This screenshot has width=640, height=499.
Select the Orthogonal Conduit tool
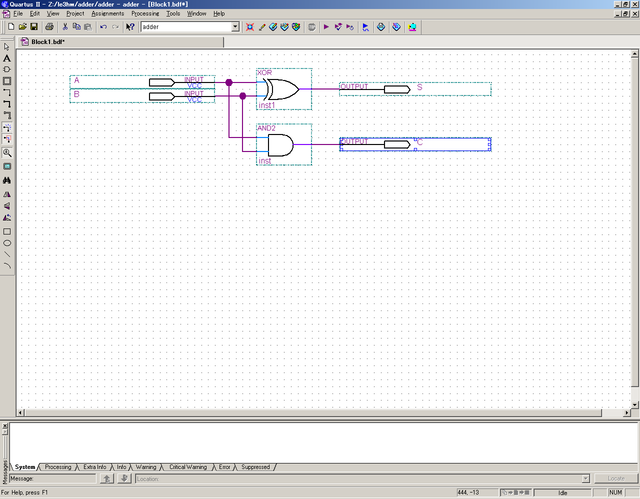click(x=7, y=116)
